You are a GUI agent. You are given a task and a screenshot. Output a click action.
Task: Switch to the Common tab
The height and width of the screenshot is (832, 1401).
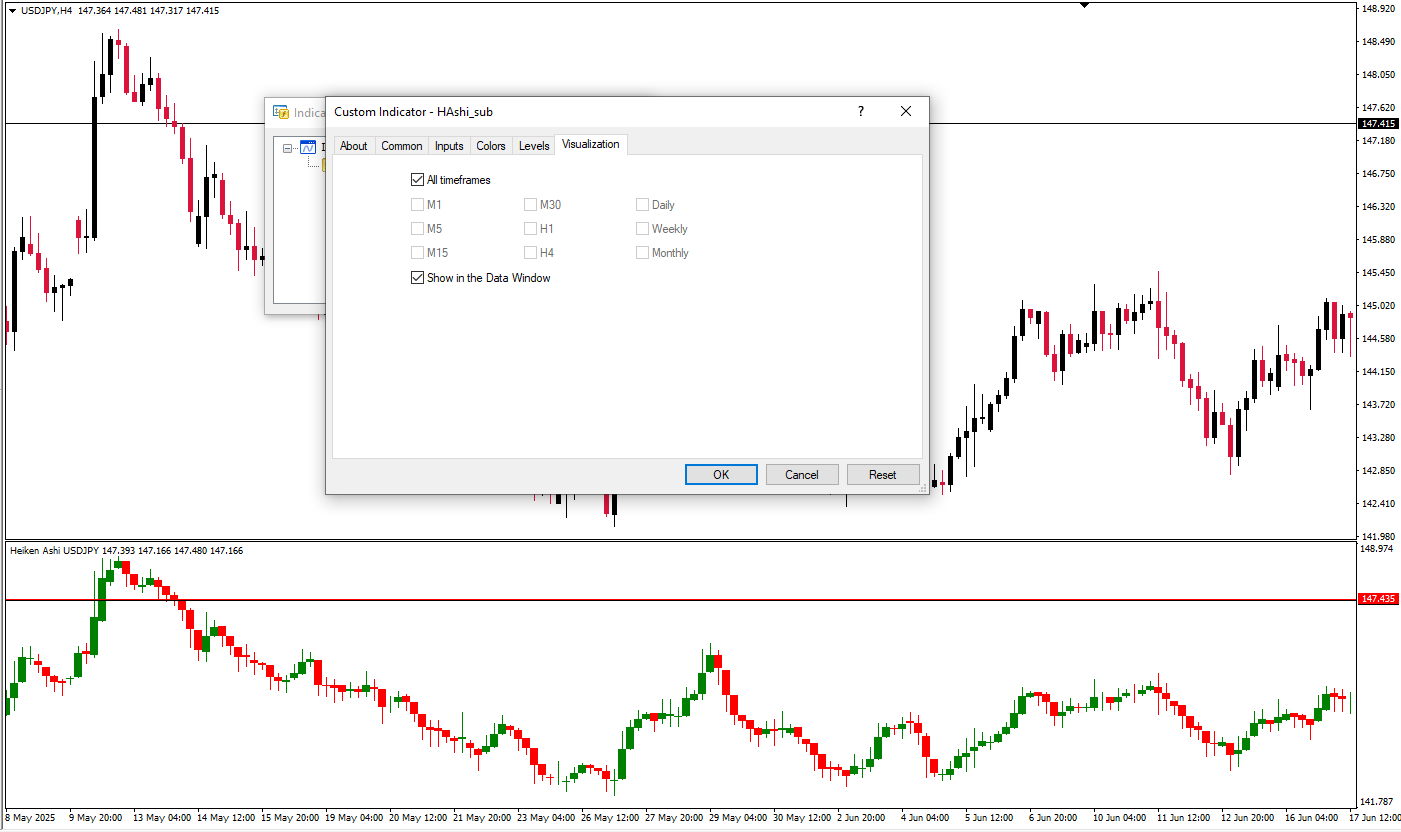click(x=401, y=146)
